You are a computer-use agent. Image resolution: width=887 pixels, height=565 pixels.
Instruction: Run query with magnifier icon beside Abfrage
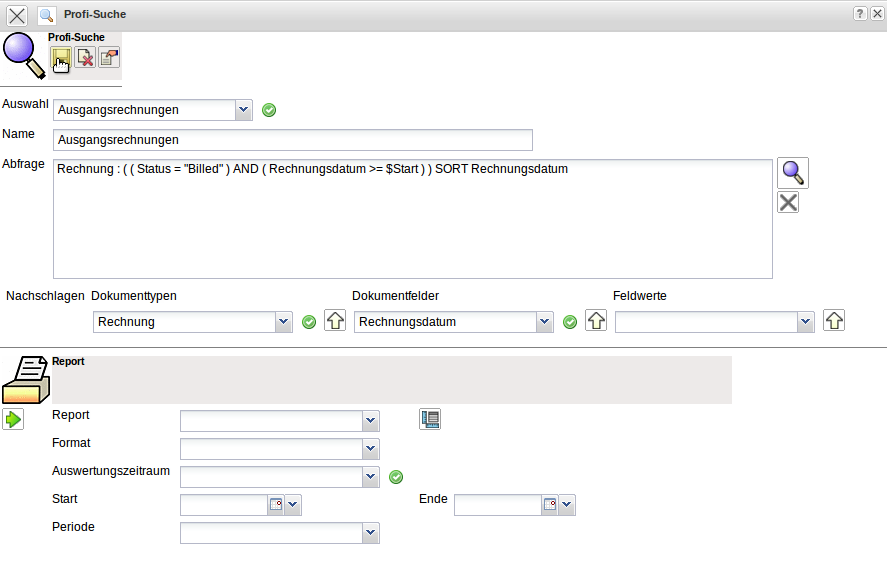pyautogui.click(x=793, y=172)
